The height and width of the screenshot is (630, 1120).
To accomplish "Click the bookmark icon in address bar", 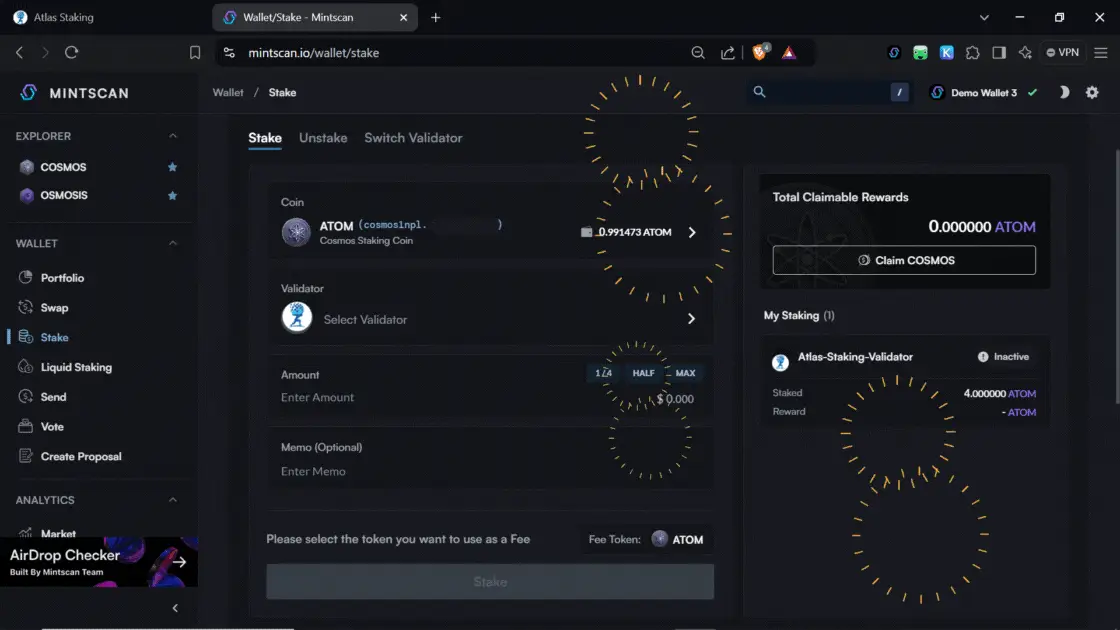I will pyautogui.click(x=195, y=53).
